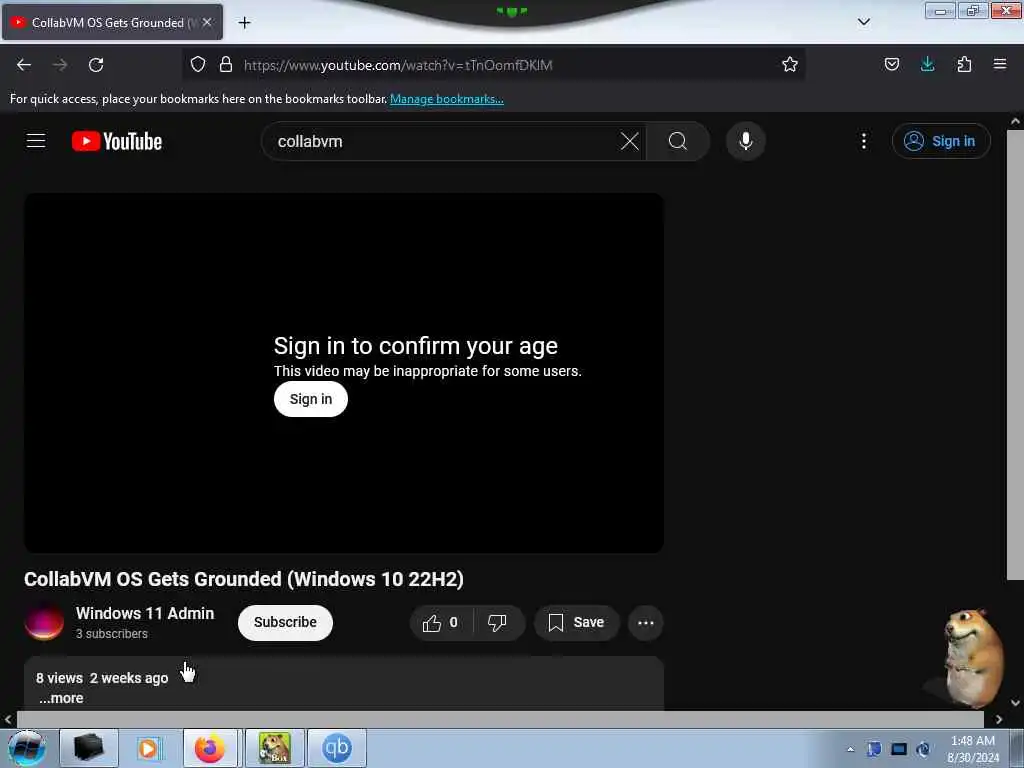
Task: Dislike the video with thumbs down
Action: [x=498, y=623]
